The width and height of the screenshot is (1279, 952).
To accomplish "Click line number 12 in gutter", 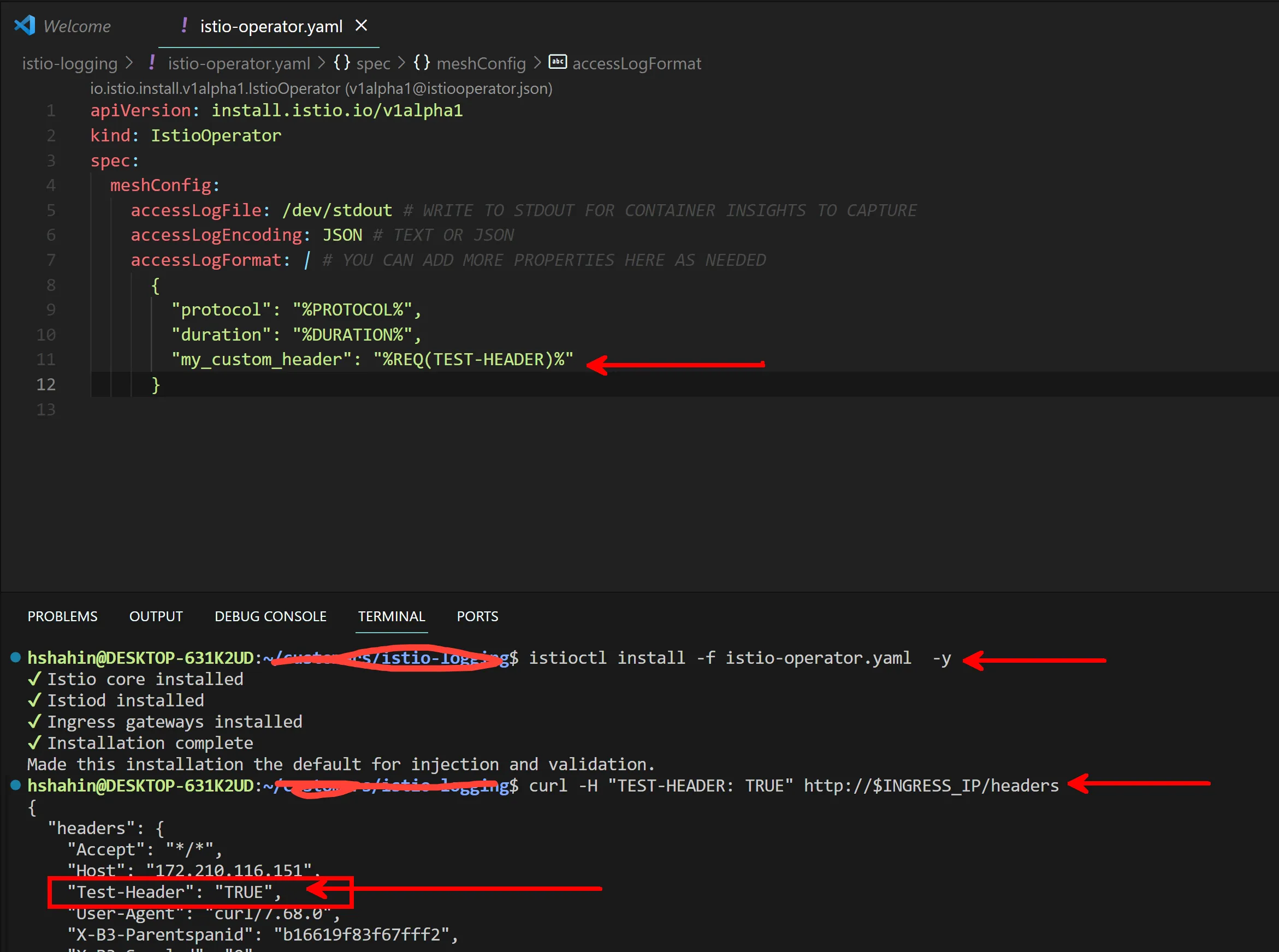I will [x=46, y=384].
